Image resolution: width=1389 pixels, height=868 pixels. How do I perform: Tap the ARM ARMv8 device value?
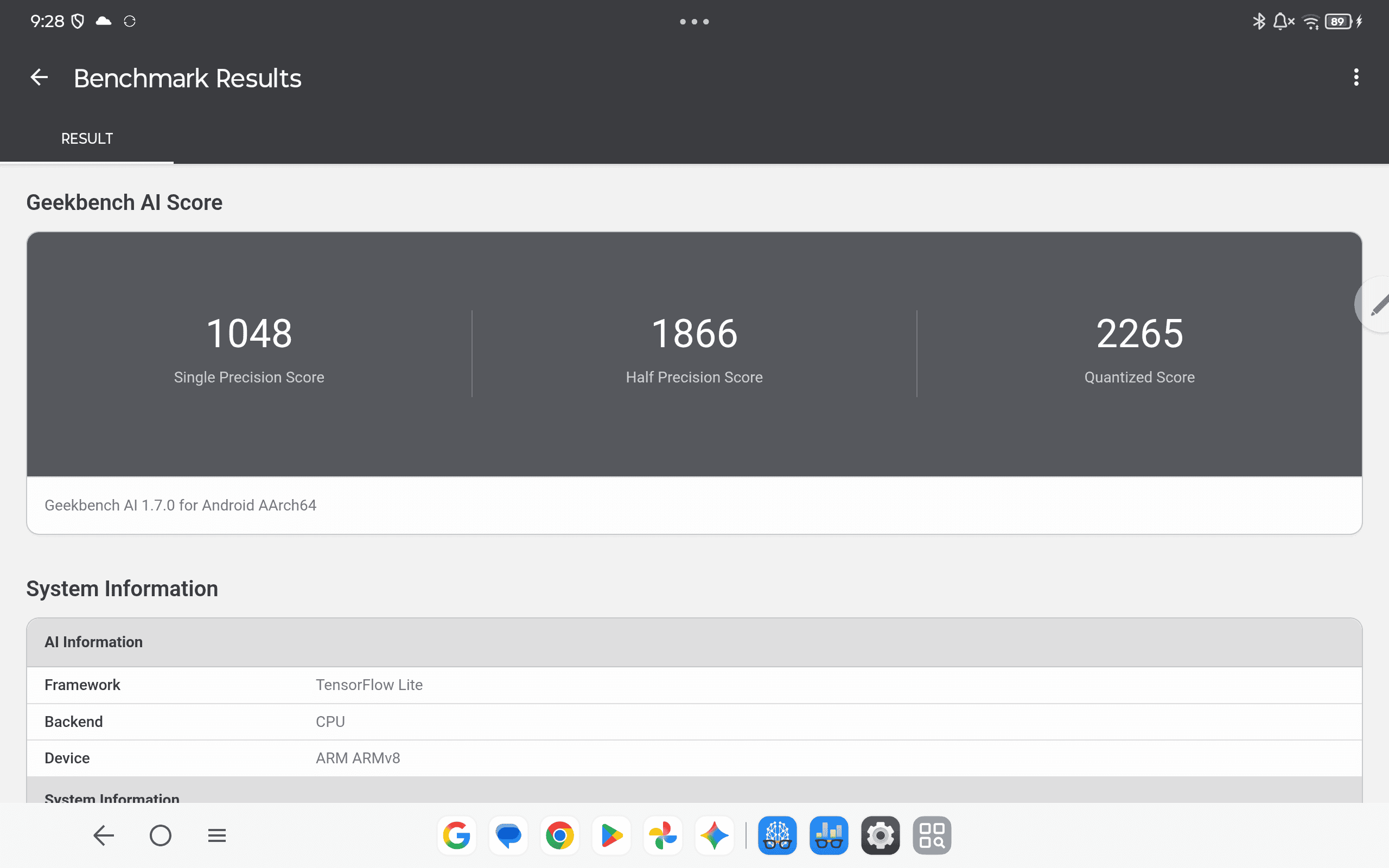coord(358,758)
